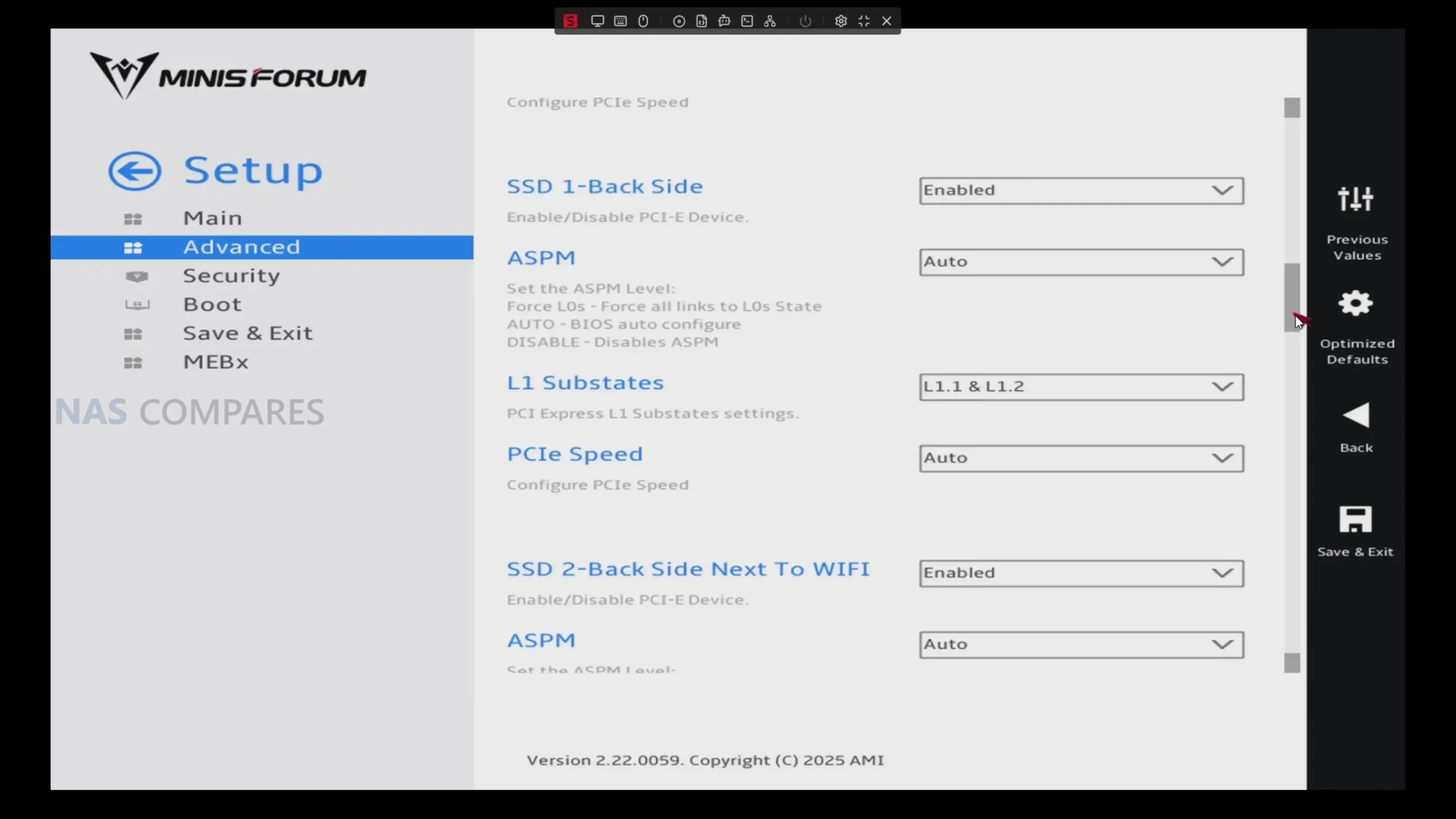This screenshot has height=819, width=1456.
Task: Switch to the Boot menu
Action: (x=212, y=305)
